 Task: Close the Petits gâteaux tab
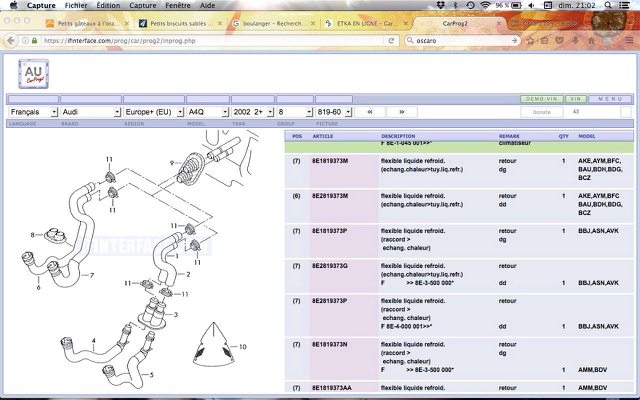(127, 24)
